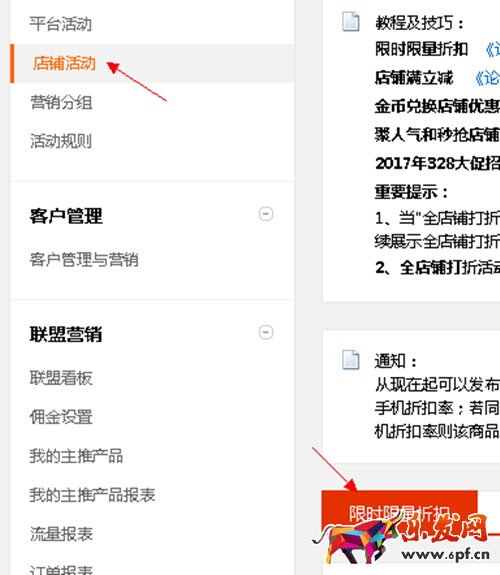The height and width of the screenshot is (575, 500).
Task: Open blue tutorial link after 限时限量折扣
Action: tap(493, 49)
